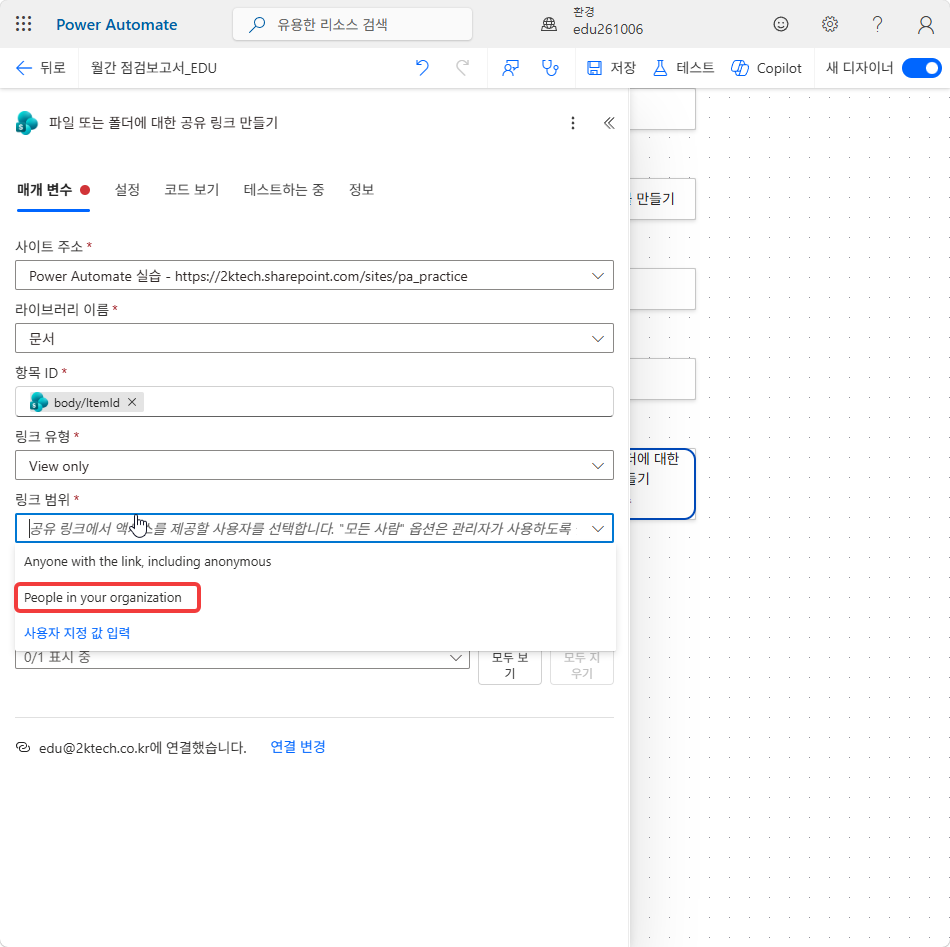This screenshot has width=950, height=947.
Task: Click the connection link icon beside edu@2ktech.co.kr
Action: point(23,747)
